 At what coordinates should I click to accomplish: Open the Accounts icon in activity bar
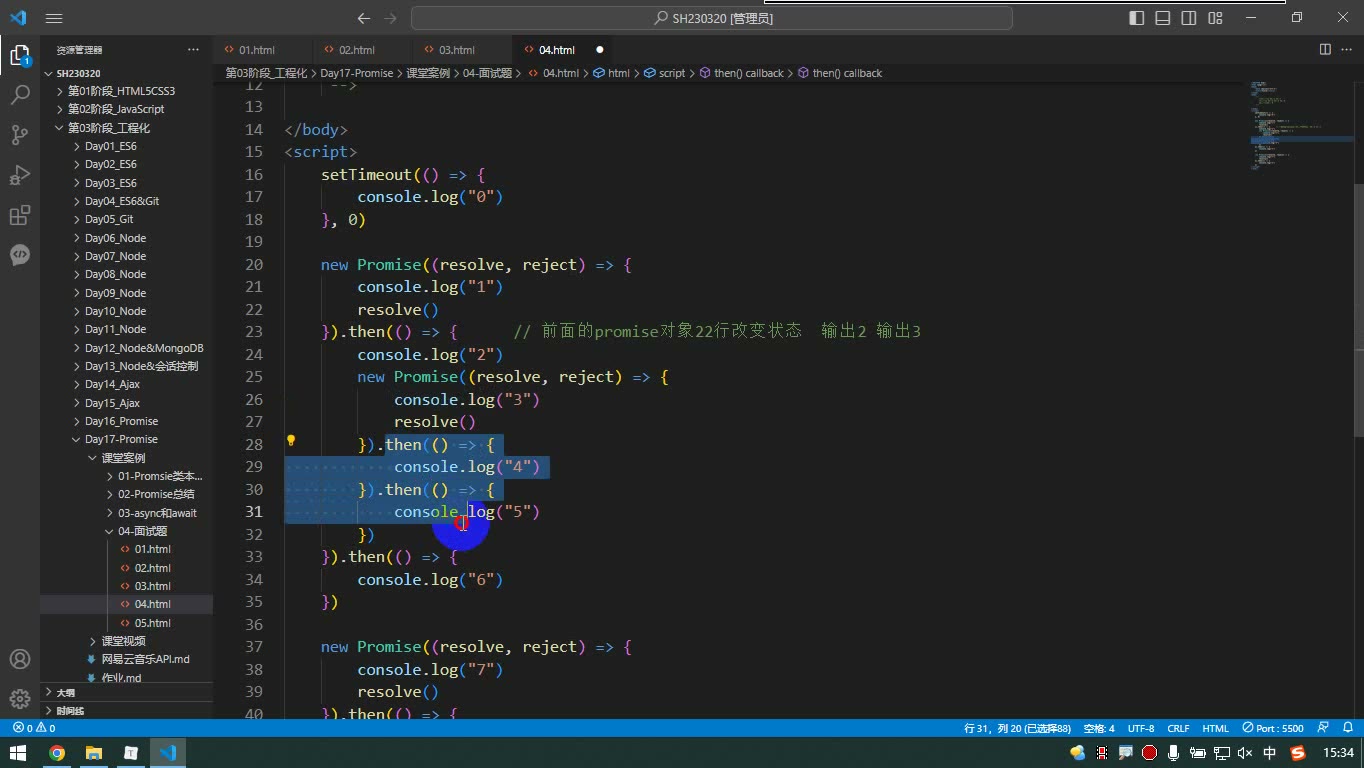pos(20,660)
